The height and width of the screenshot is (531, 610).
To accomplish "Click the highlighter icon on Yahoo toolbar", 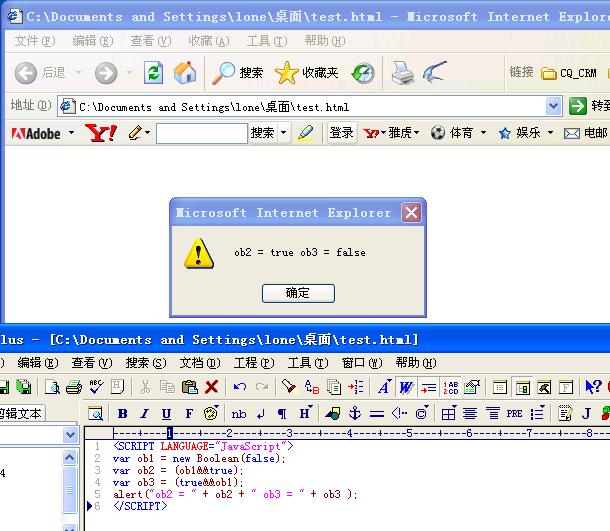I will [x=306, y=133].
